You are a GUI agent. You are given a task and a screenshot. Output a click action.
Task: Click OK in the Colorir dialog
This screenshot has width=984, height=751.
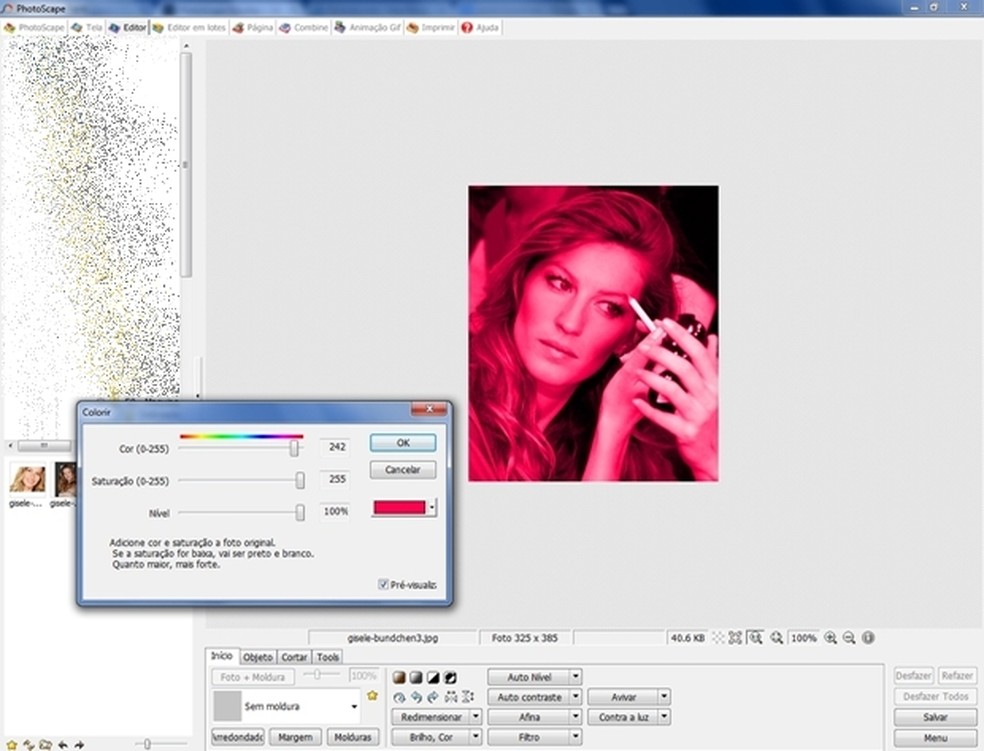[402, 443]
